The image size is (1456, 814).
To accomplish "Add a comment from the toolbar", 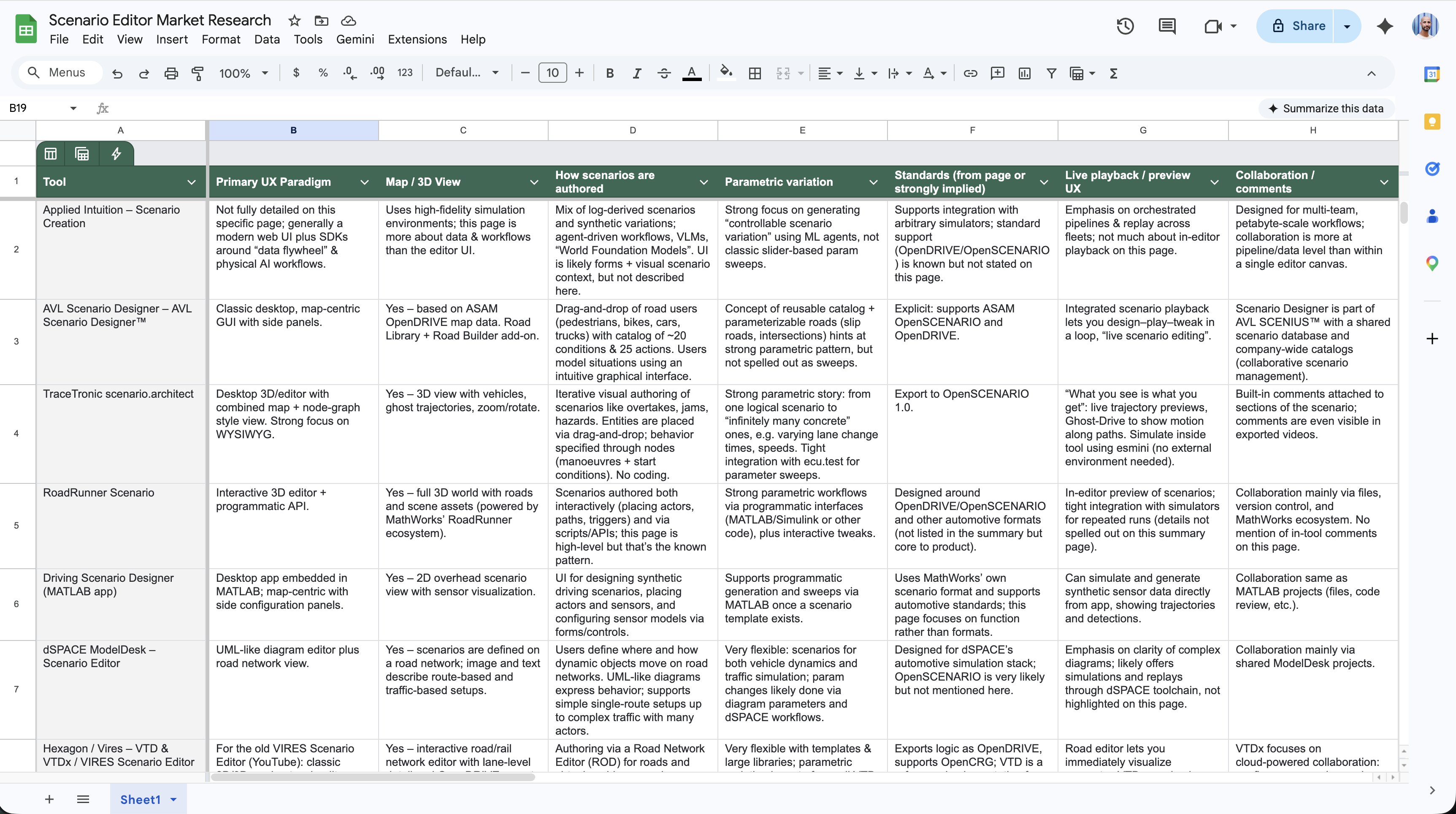I will pyautogui.click(x=998, y=73).
